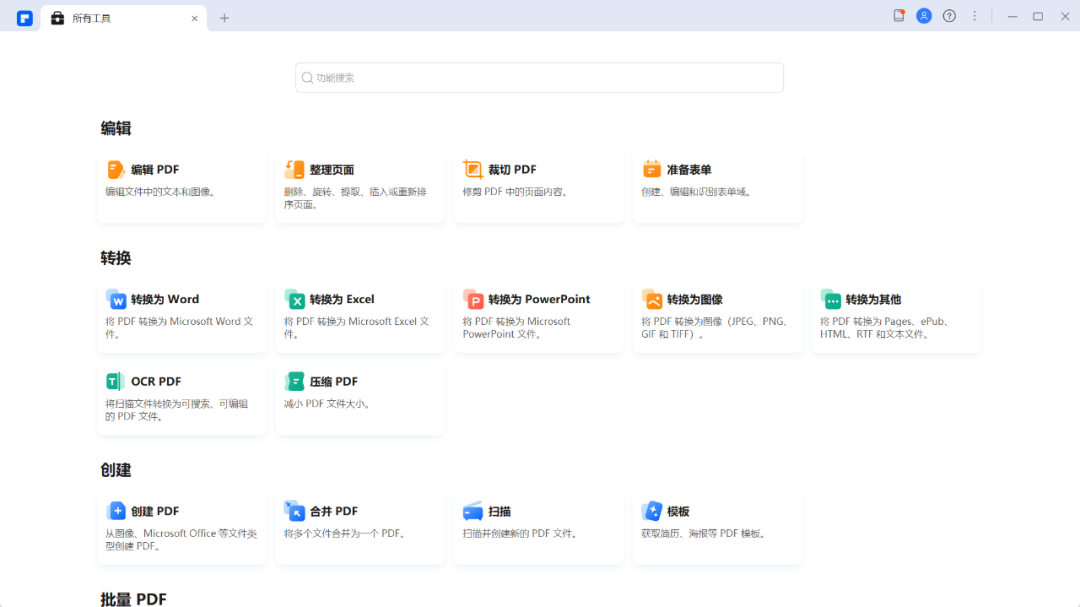Click description mentioning Pages、ePub、HTML、RTF
The width and height of the screenshot is (1080, 607).
(x=886, y=327)
